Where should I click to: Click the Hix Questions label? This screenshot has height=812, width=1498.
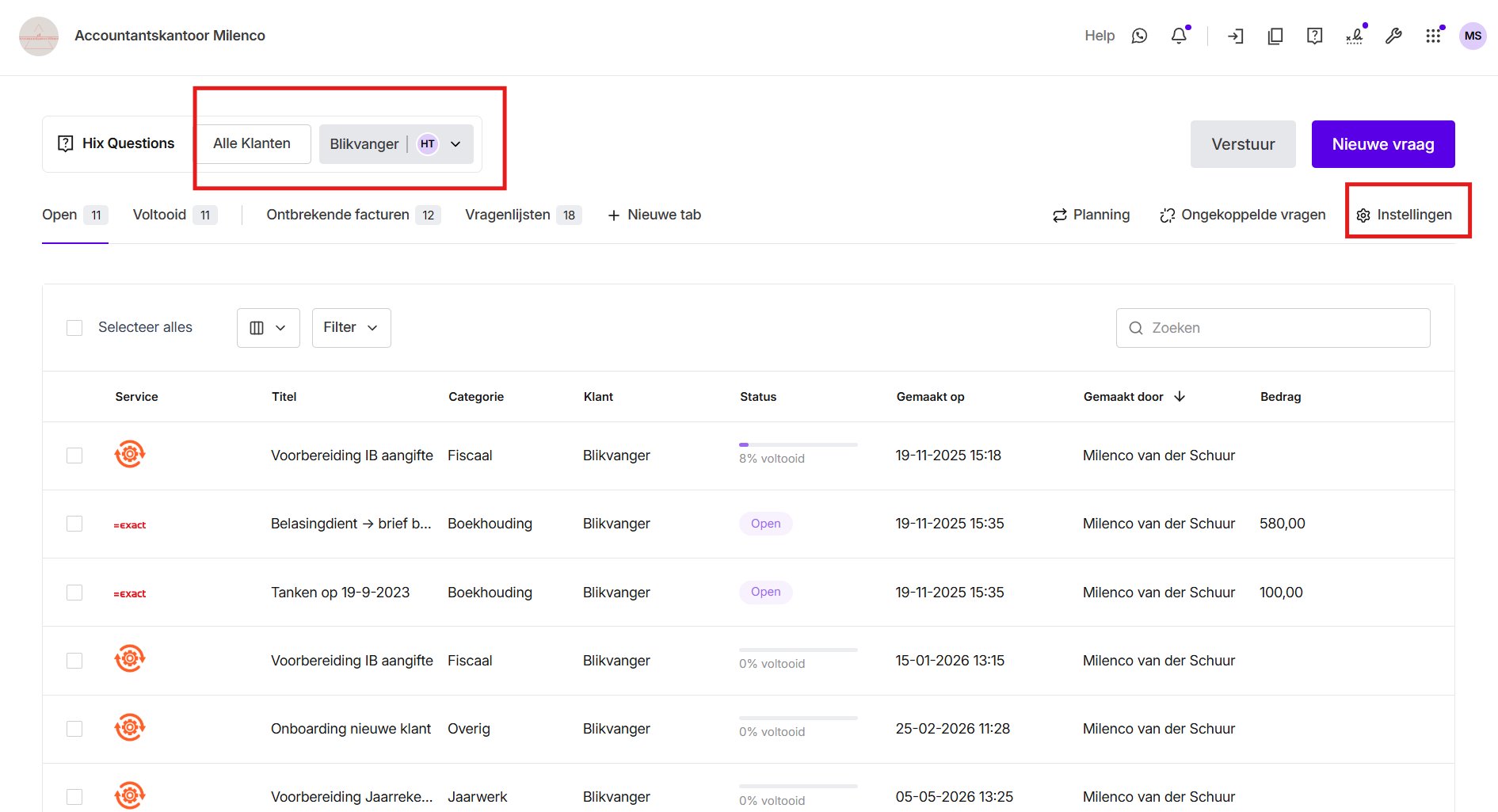tap(128, 143)
